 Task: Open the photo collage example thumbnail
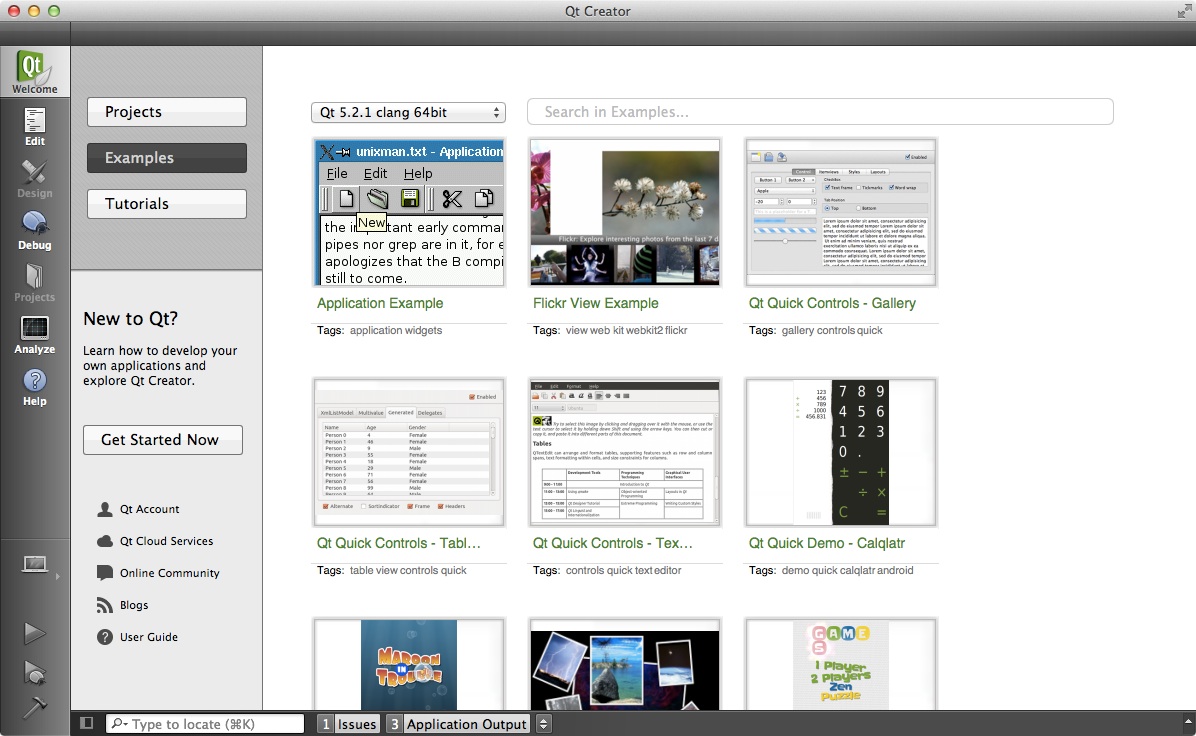[625, 664]
